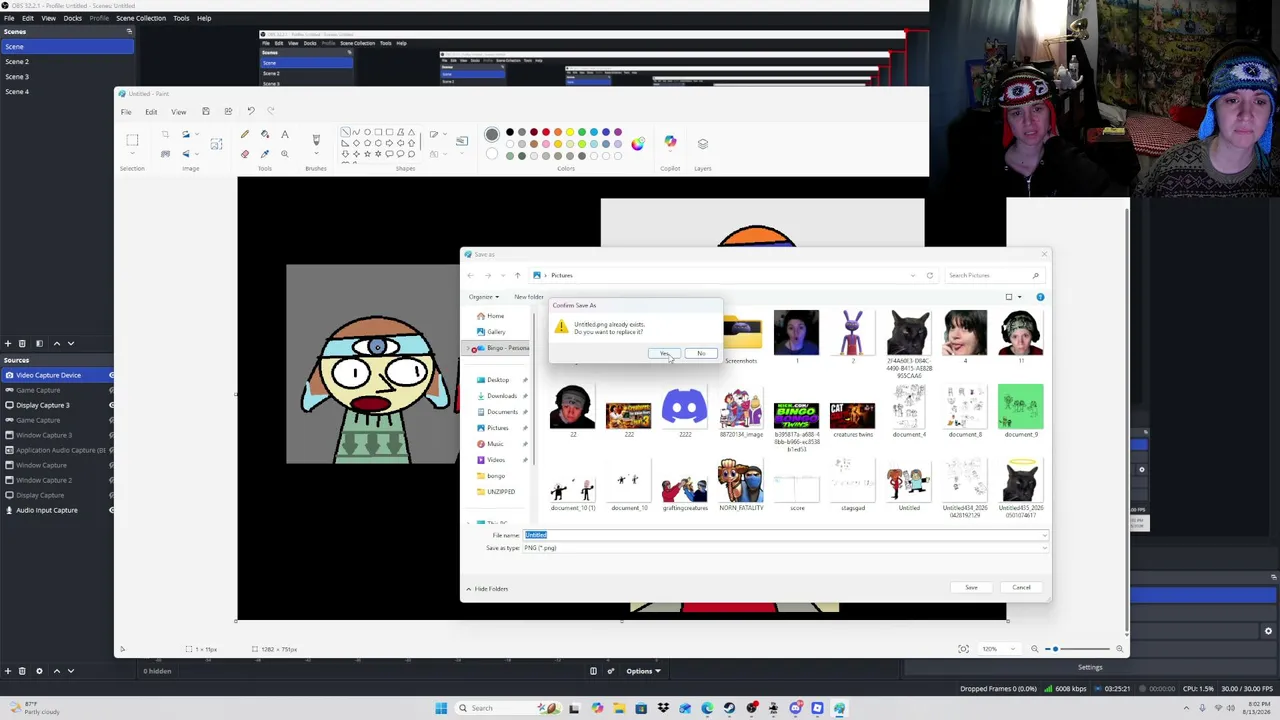Open the Edit colors wheel in Paint
Image resolution: width=1280 pixels, height=720 pixels.
[638, 143]
